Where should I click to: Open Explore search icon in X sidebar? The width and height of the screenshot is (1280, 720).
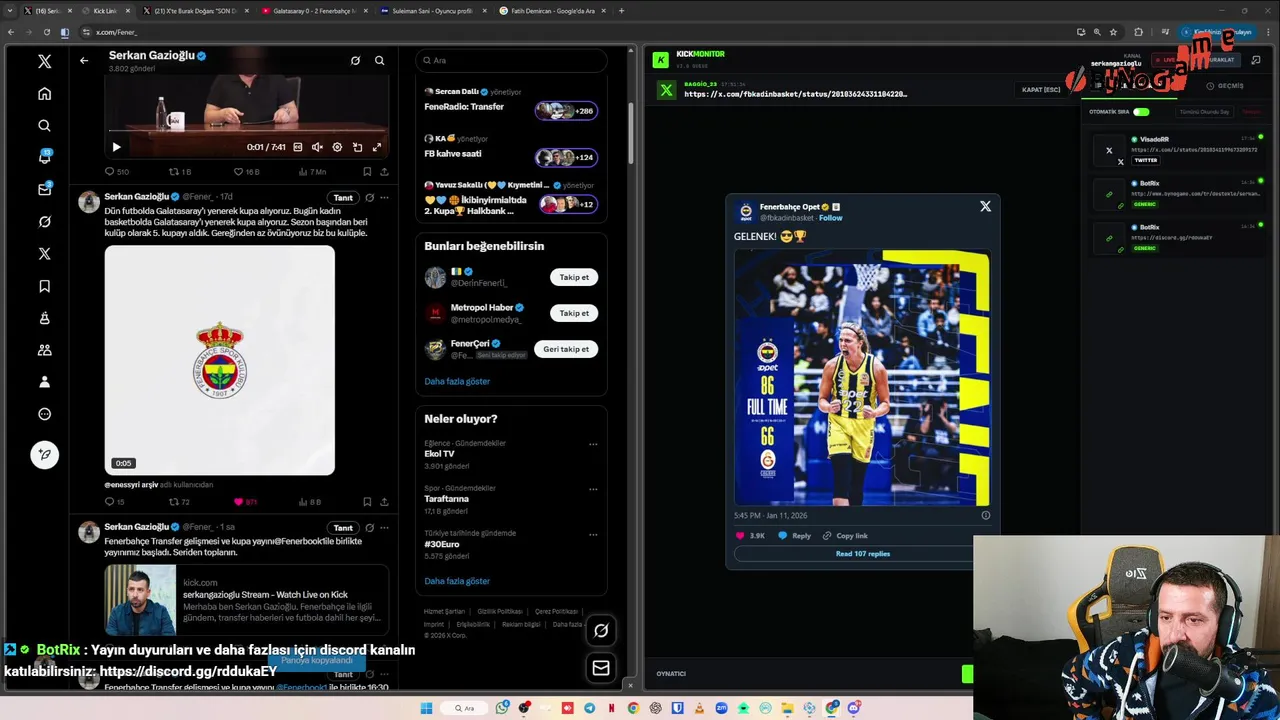(44, 126)
